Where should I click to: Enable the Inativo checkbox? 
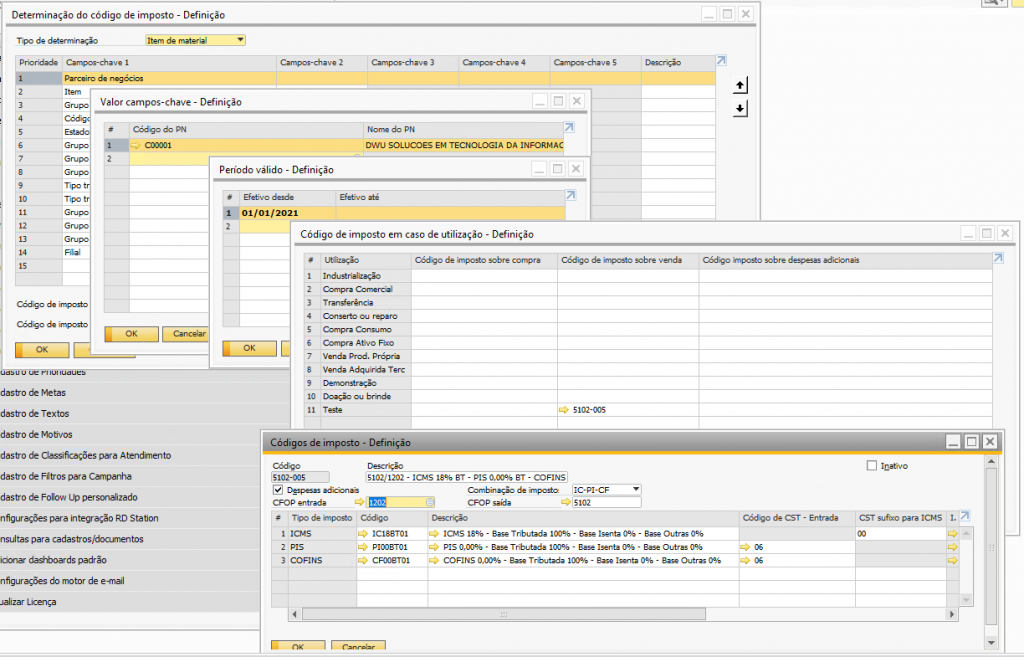(x=872, y=466)
